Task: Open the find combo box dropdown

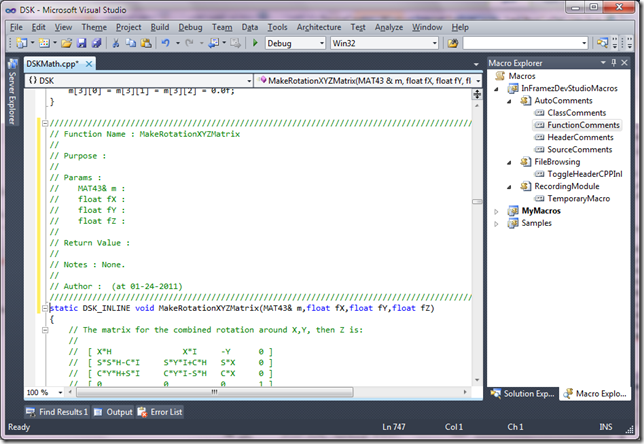Action: click(x=584, y=43)
